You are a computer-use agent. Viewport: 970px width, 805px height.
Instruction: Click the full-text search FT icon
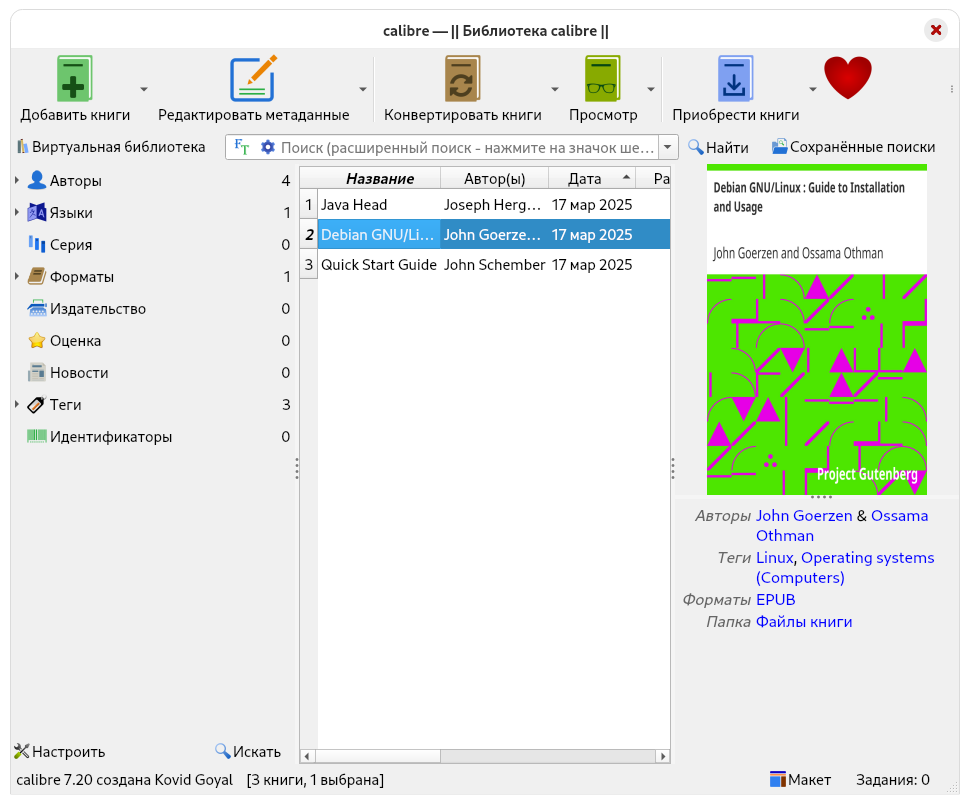point(241,147)
